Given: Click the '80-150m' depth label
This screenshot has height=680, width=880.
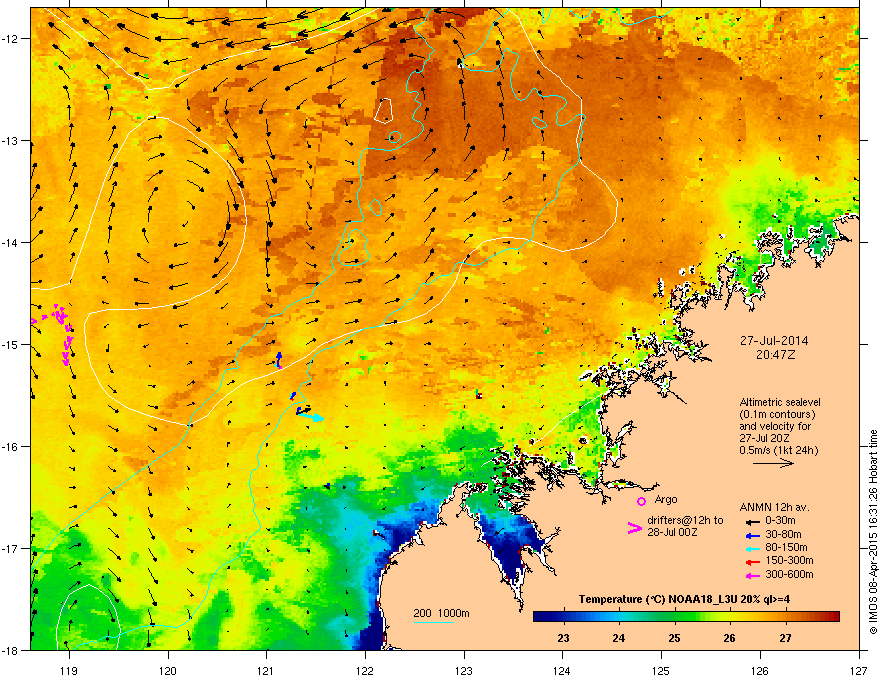Looking at the screenshot, I should (x=786, y=547).
